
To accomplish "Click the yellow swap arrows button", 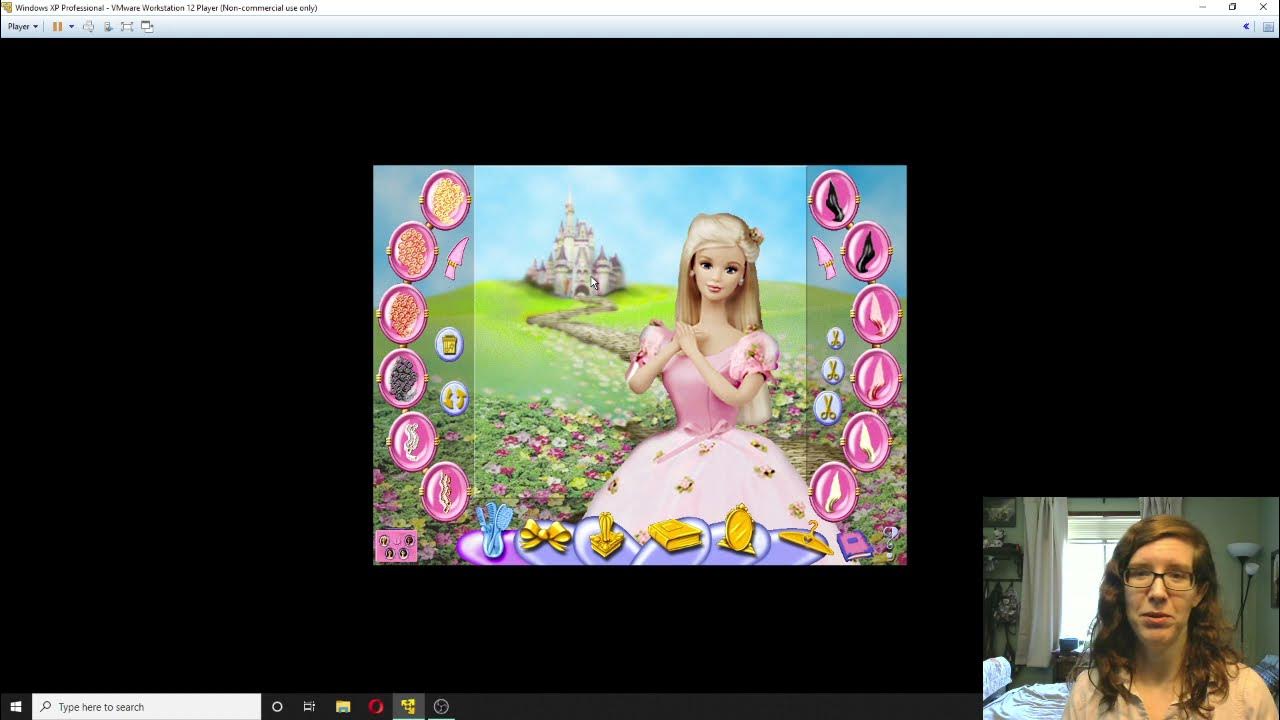I will click(x=454, y=398).
